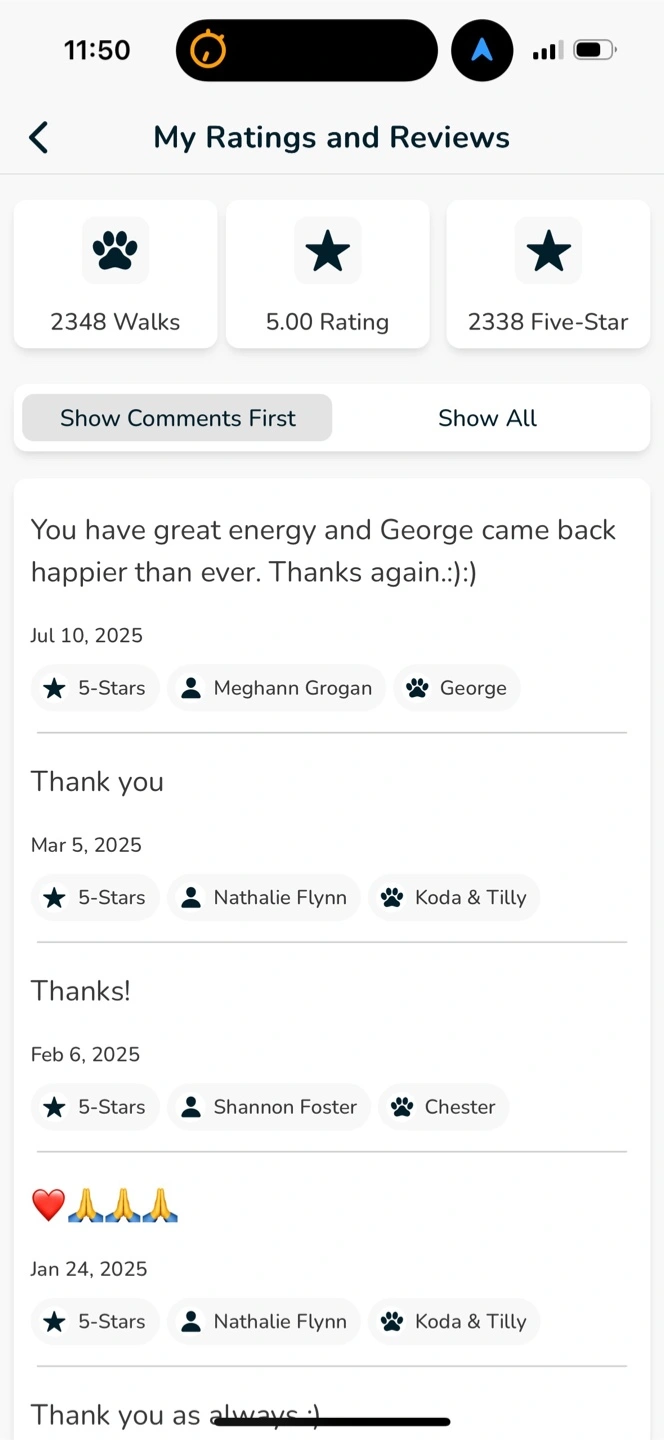Image resolution: width=664 pixels, height=1440 pixels.
Task: Tap the 5-Stars chip on Feb 6 review
Action: 96,1107
